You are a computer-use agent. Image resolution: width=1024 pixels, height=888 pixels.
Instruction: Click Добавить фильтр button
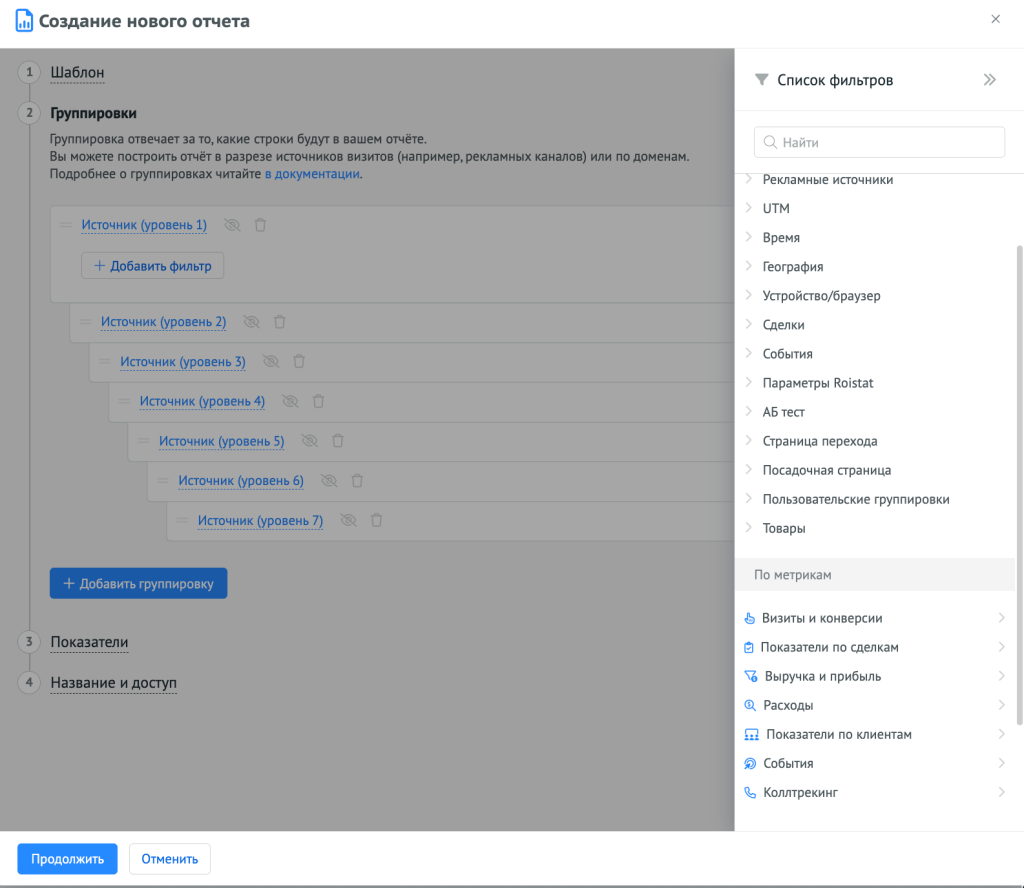coord(153,266)
